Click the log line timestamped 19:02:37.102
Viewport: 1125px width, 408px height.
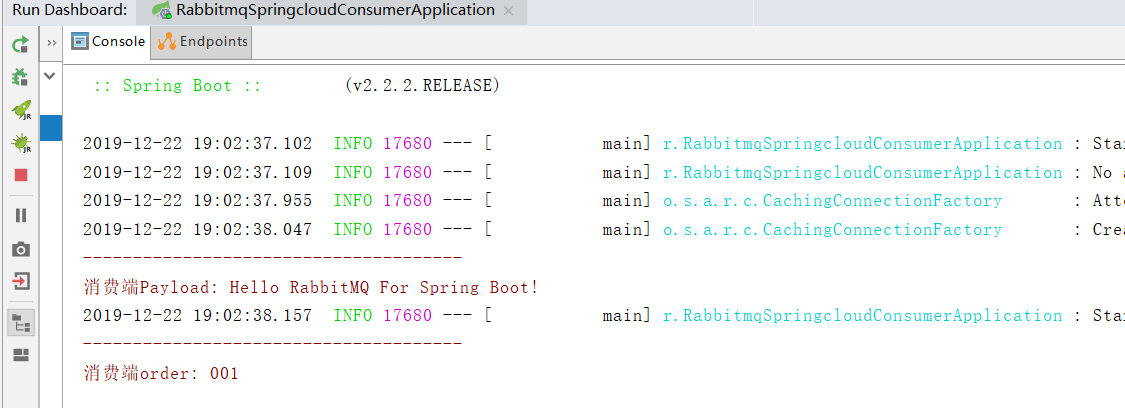tap(603, 143)
